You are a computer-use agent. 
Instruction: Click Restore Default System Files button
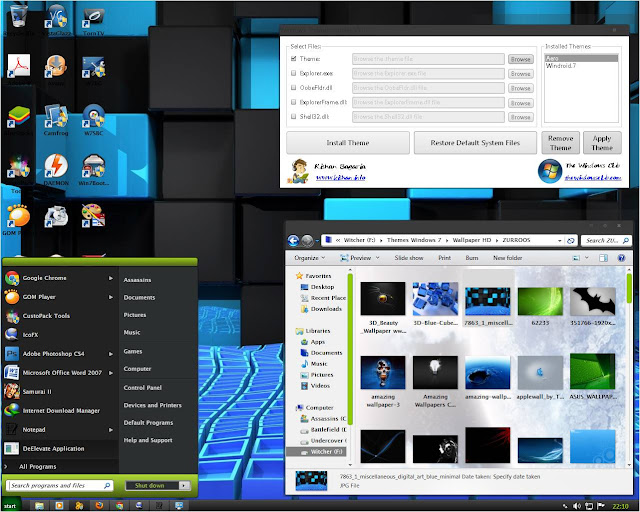click(475, 142)
